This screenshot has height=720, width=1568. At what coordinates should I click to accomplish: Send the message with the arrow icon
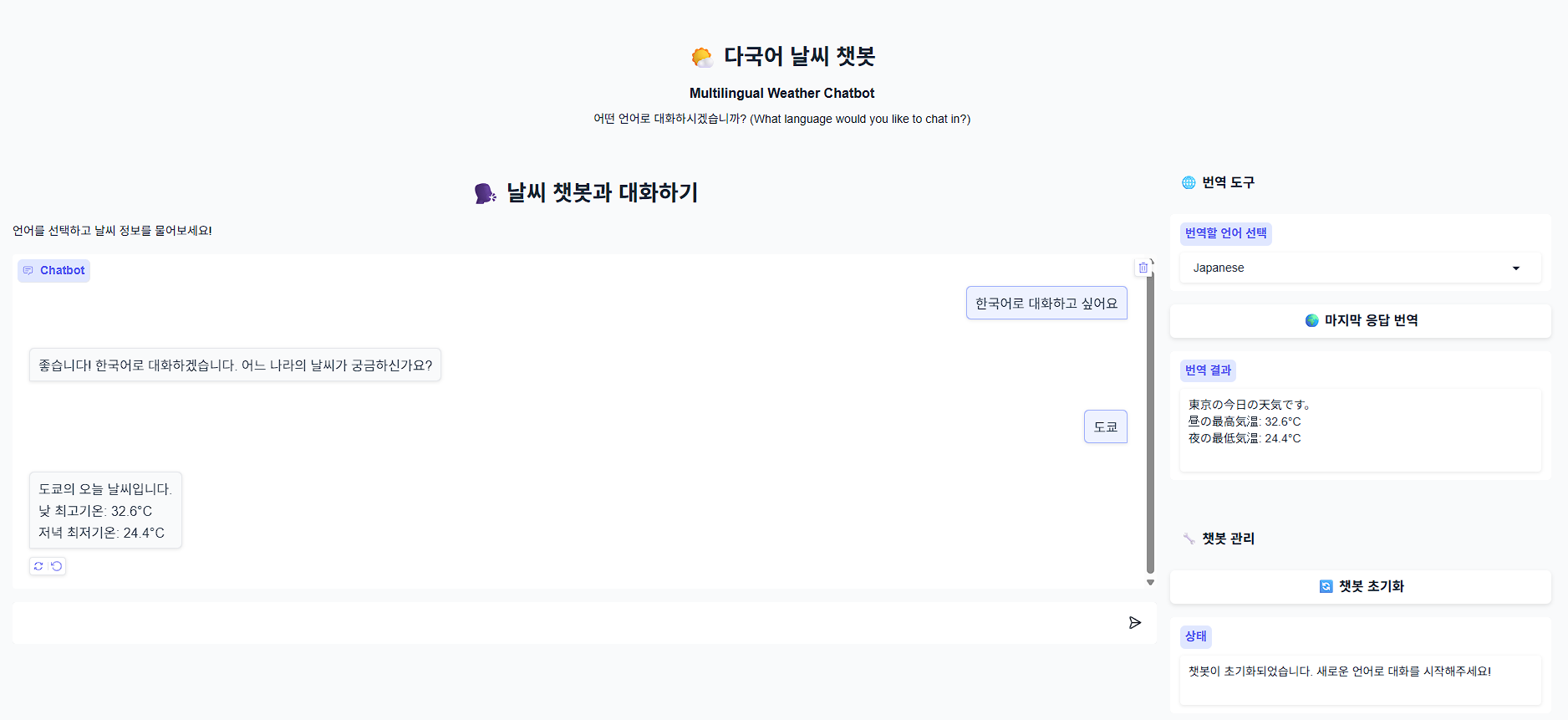pyautogui.click(x=1134, y=623)
